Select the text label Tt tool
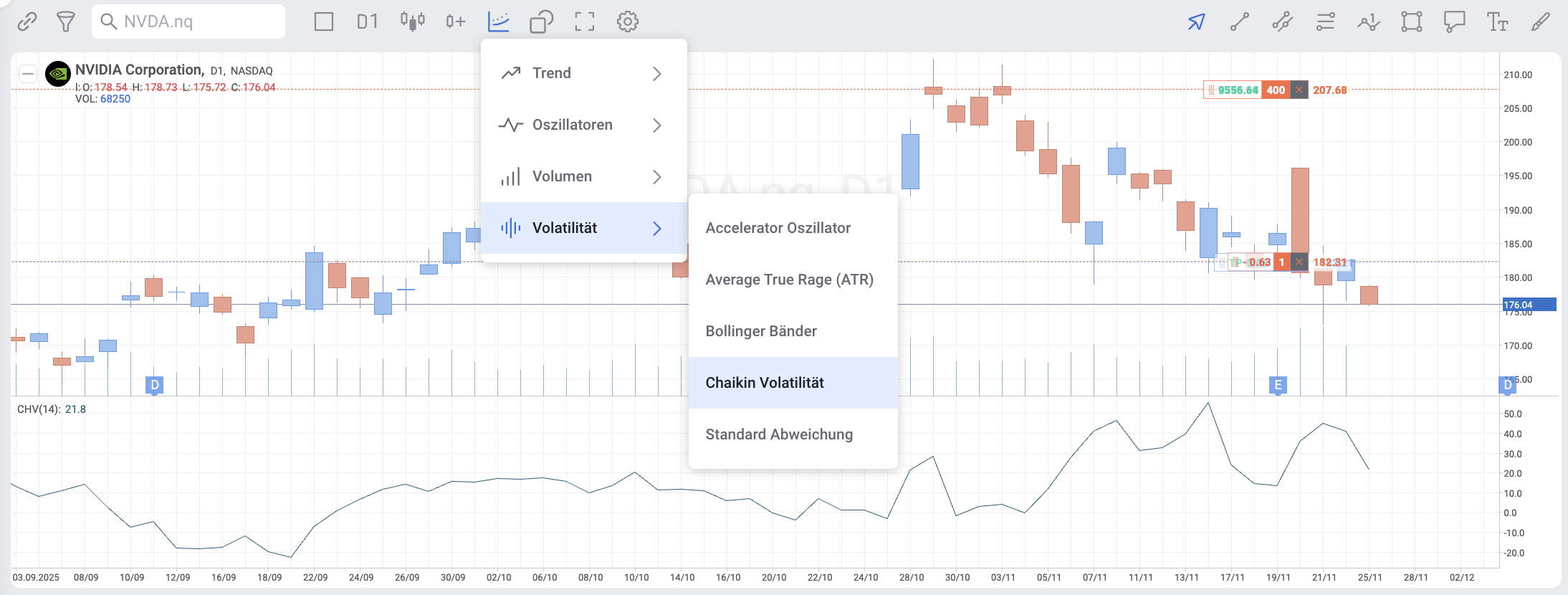This screenshot has height=595, width=1568. 1498,22
